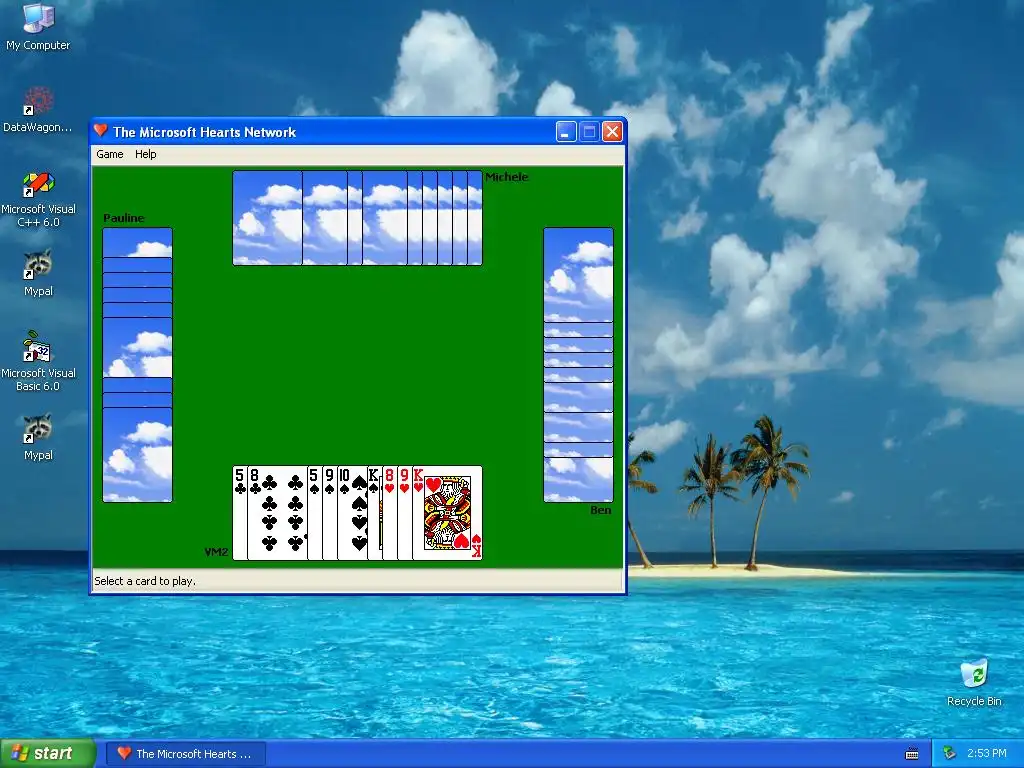The image size is (1024, 768).
Task: Select the My Computer desktop icon
Action: pyautogui.click(x=38, y=27)
